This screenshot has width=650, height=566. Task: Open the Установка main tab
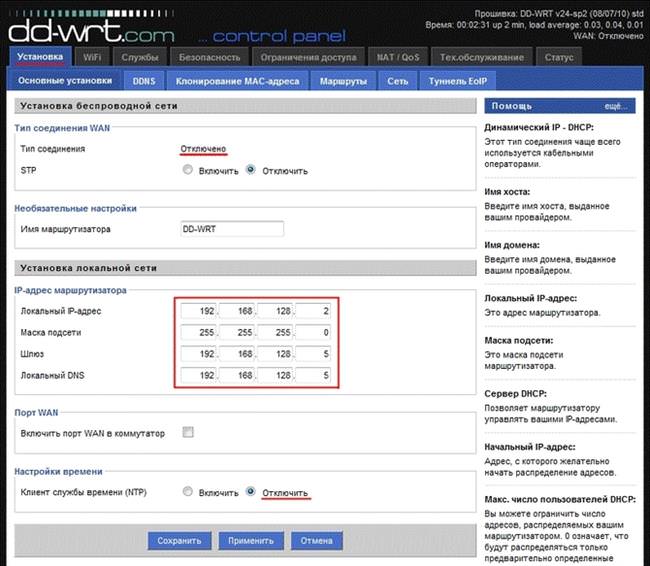click(40, 56)
